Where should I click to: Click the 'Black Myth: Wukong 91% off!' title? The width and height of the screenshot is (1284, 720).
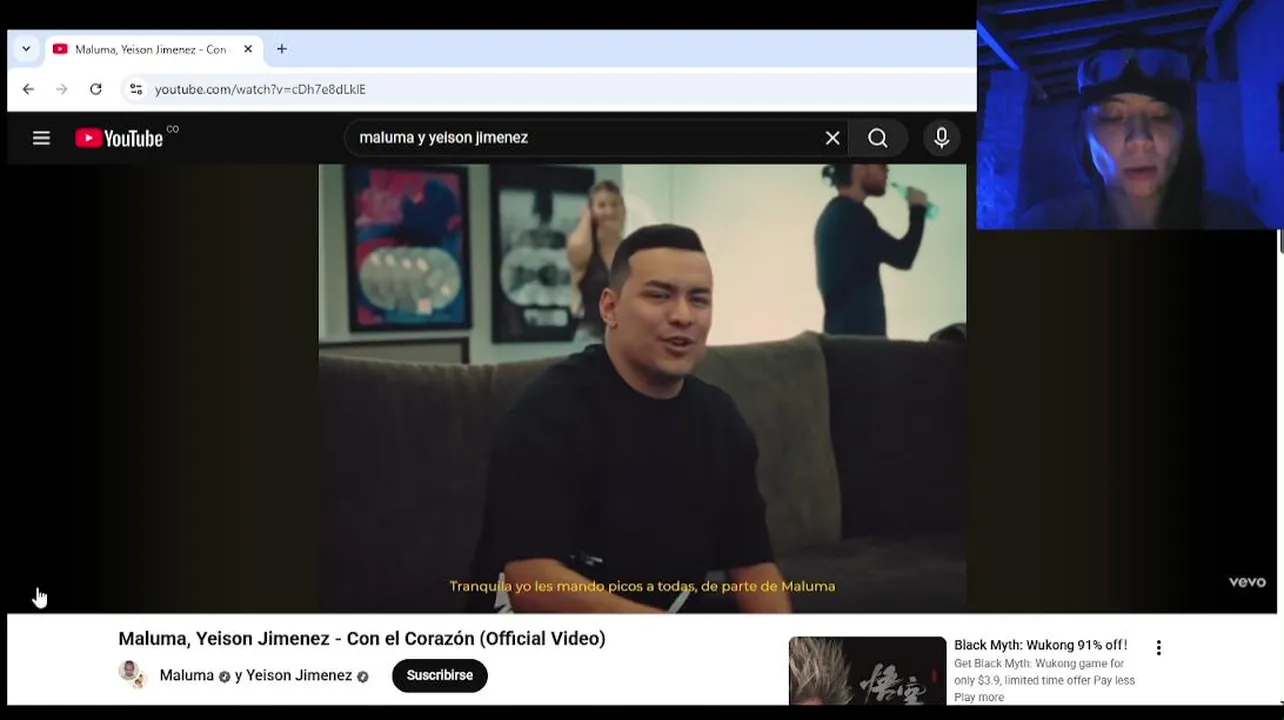click(1040, 645)
